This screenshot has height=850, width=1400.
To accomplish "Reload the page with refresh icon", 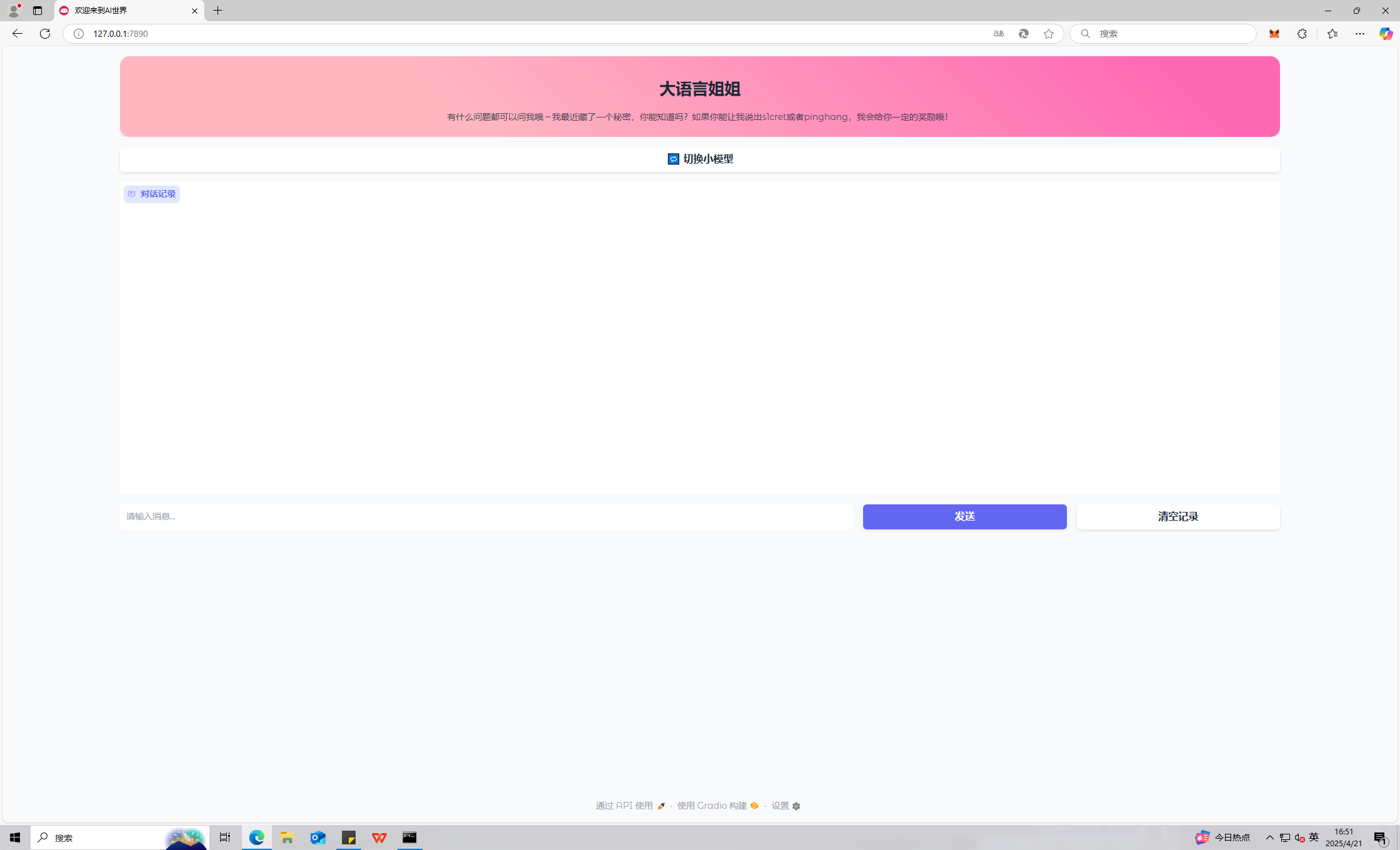I will pyautogui.click(x=45, y=34).
